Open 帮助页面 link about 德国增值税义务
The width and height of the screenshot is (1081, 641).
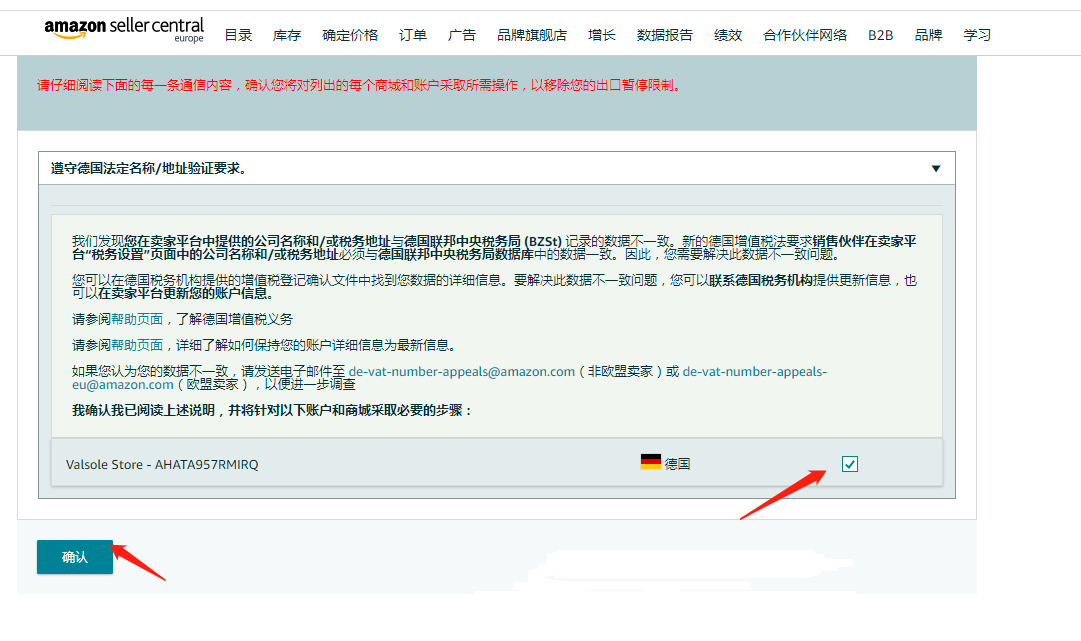137,319
